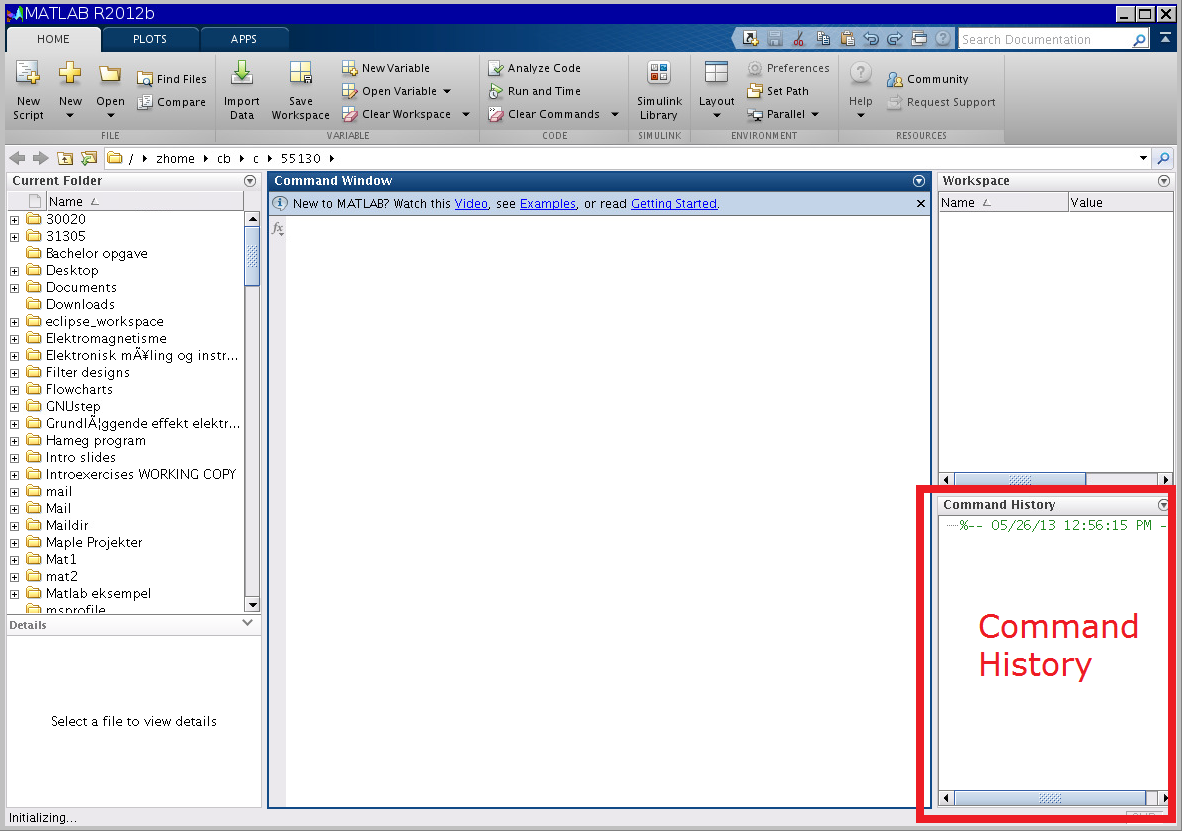Close the New to MATLAB banner
This screenshot has width=1182, height=831.
[920, 204]
